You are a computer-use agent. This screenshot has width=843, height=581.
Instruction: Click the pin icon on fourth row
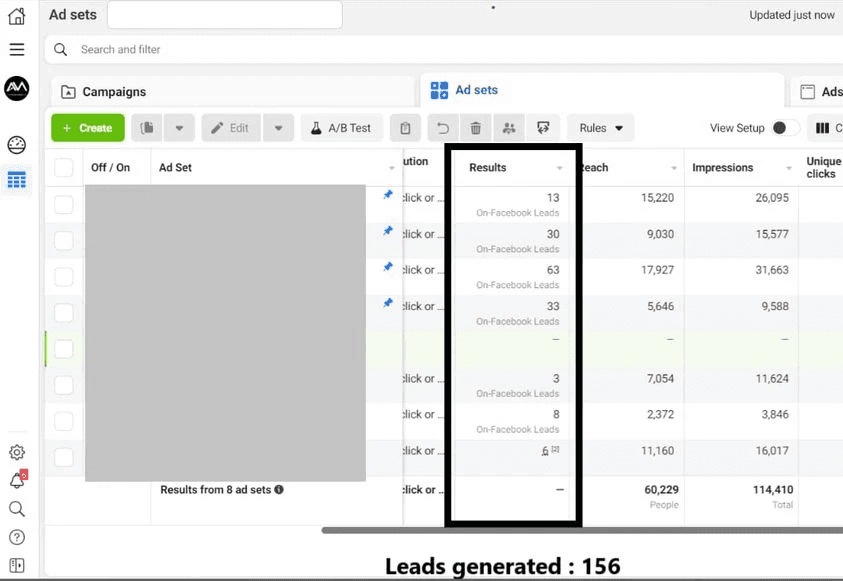(x=388, y=303)
